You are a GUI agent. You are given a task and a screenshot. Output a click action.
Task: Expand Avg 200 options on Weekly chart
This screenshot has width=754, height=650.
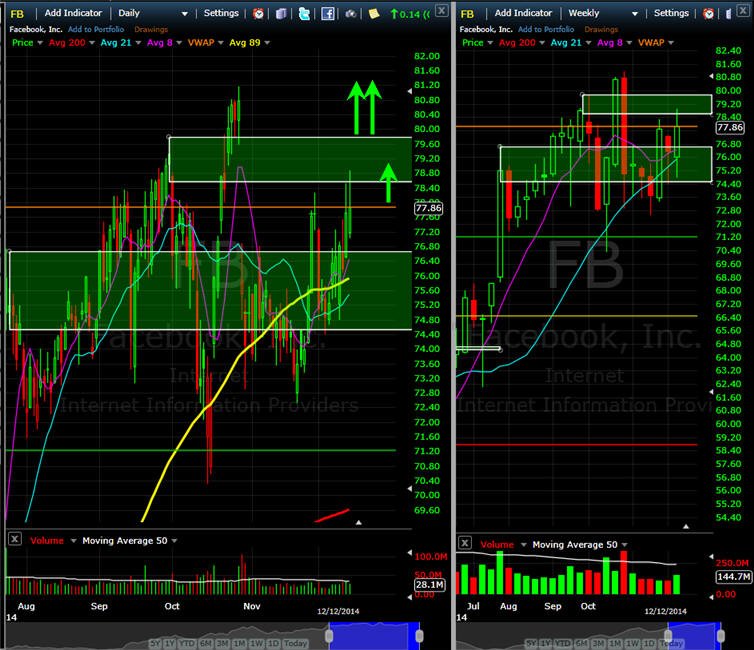542,43
